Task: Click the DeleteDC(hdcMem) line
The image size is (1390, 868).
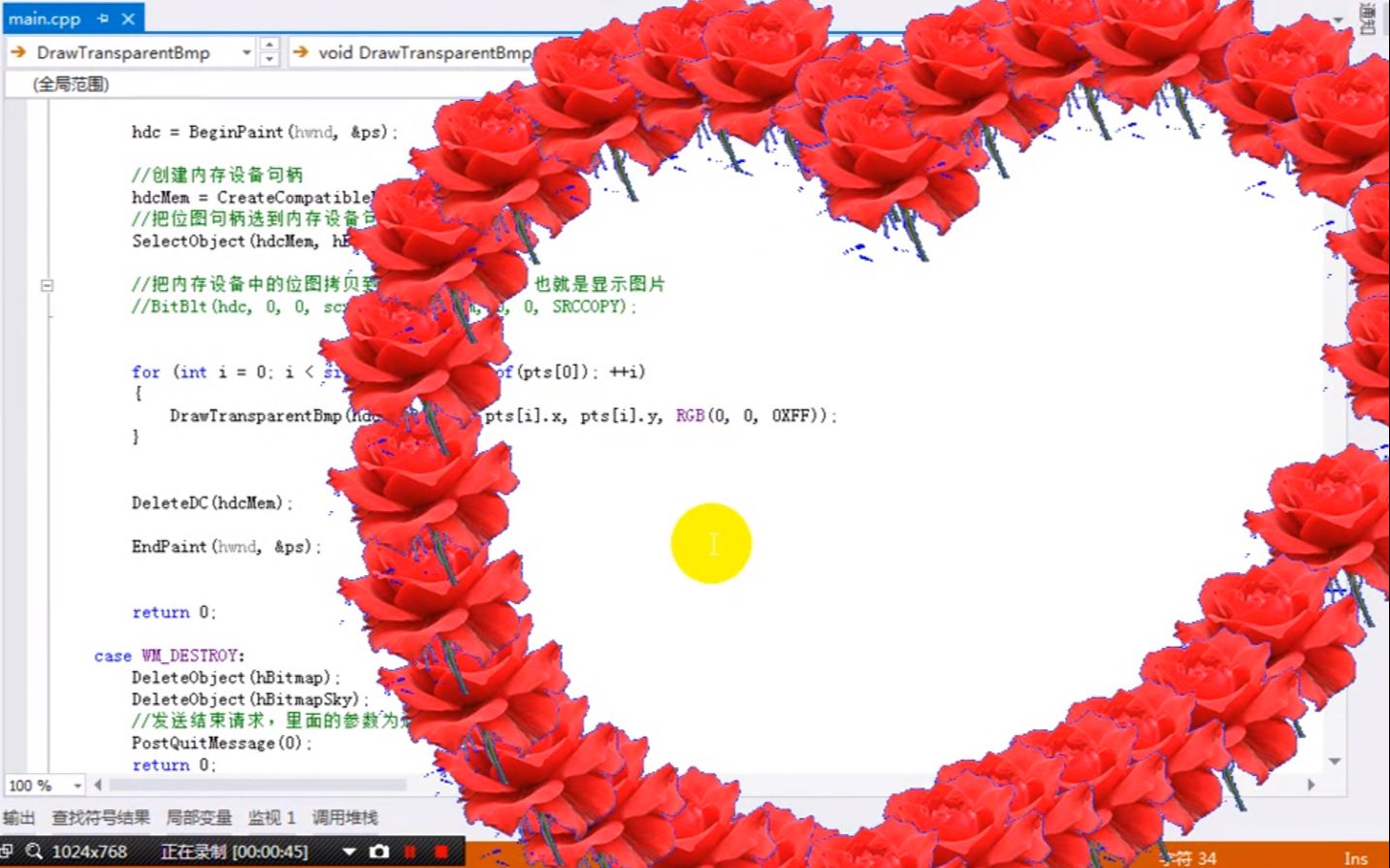Action: pos(211,503)
